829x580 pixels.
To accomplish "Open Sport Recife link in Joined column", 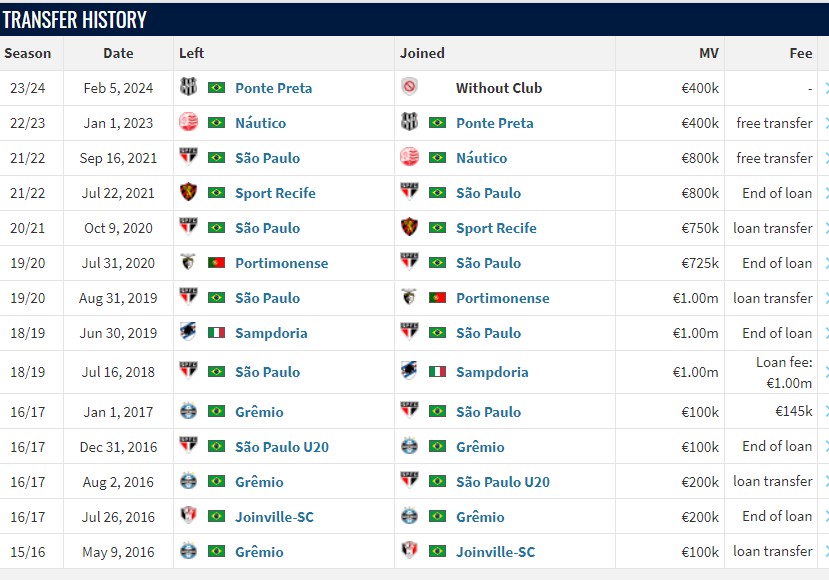I will click(x=496, y=228).
